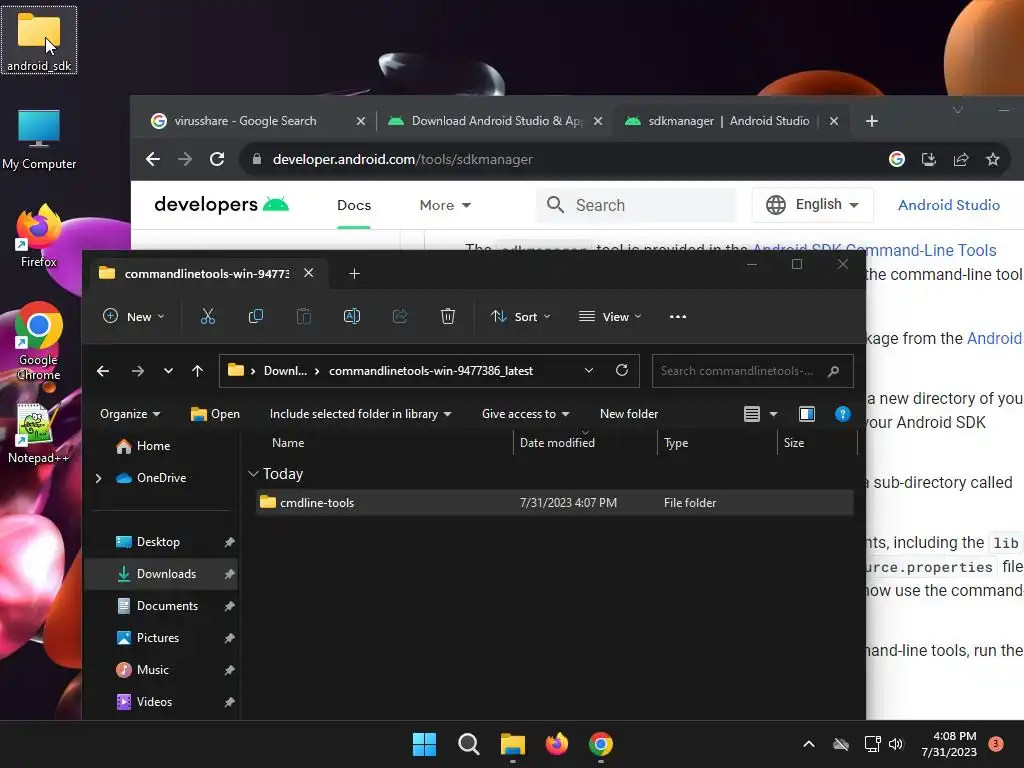Click the Cut scissors icon in Explorer
Image resolution: width=1024 pixels, height=768 pixels.
coord(208,317)
